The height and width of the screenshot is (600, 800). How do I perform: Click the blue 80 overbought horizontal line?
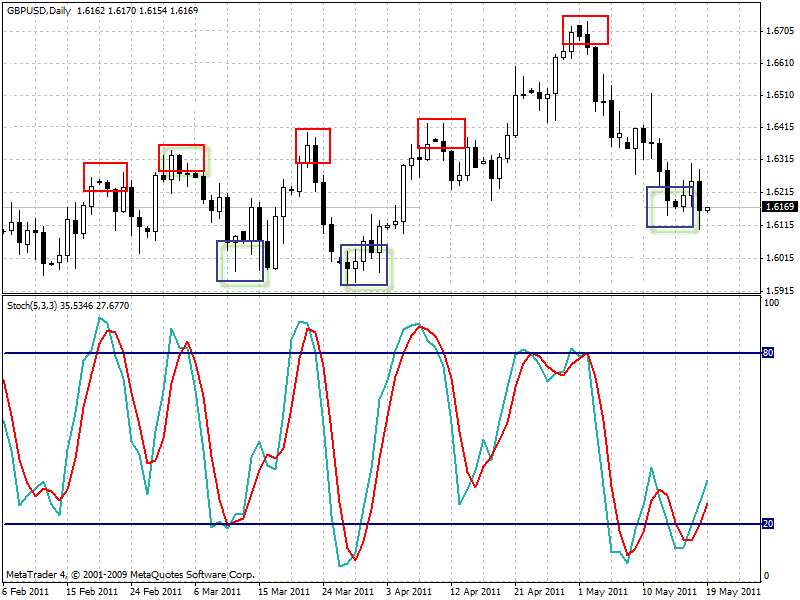pyautogui.click(x=383, y=353)
